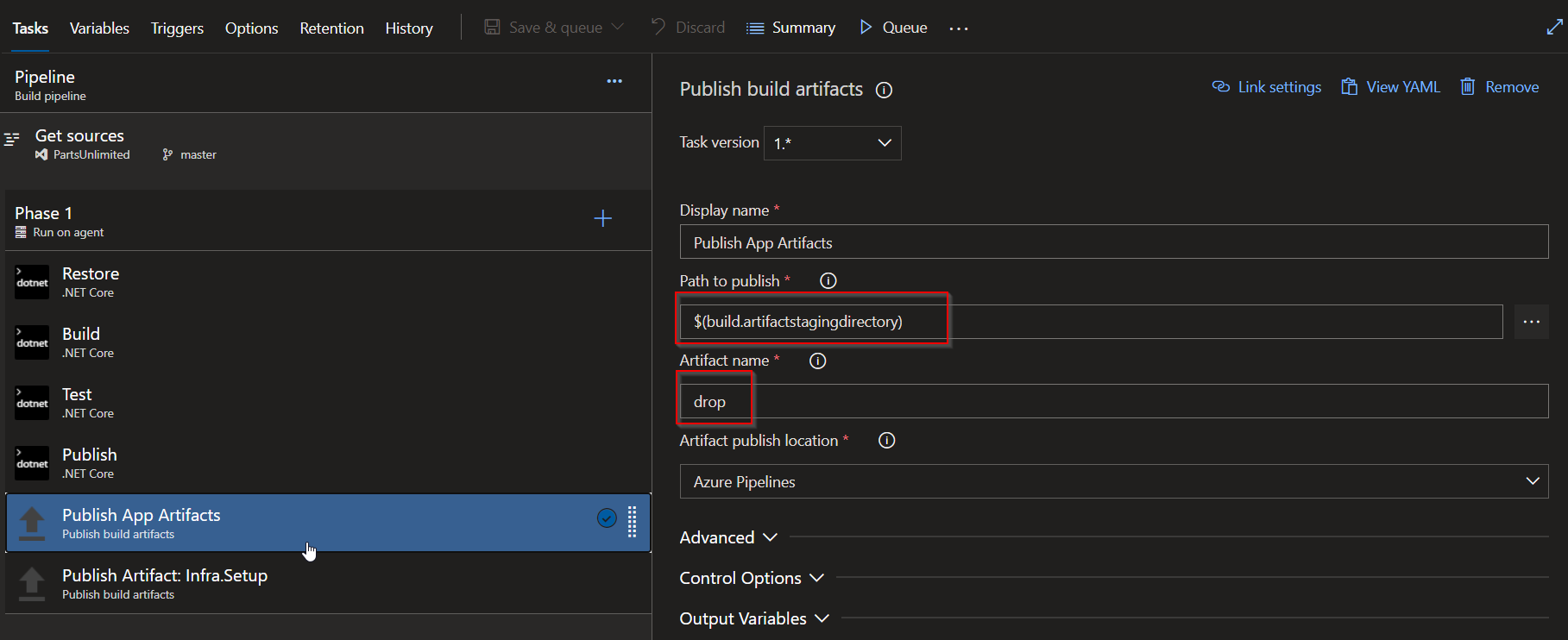Screen dimensions: 1568x640
Task: Browse path with the ellipsis button
Action: 1532,322
